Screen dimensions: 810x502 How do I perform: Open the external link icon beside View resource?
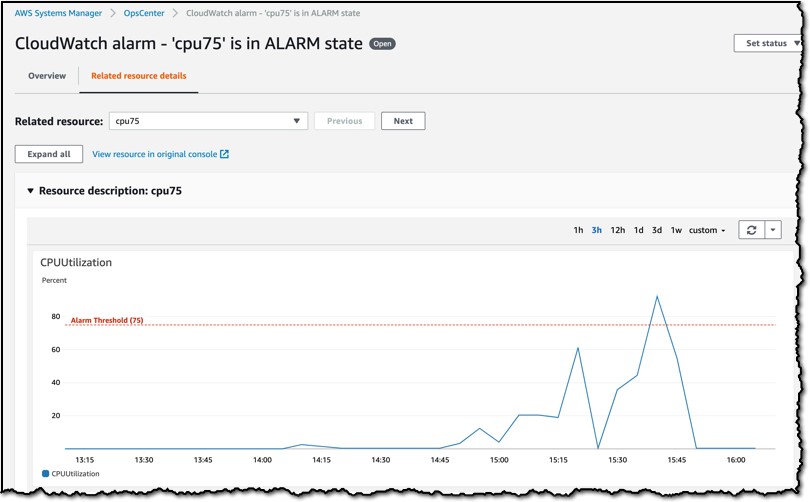tap(224, 154)
